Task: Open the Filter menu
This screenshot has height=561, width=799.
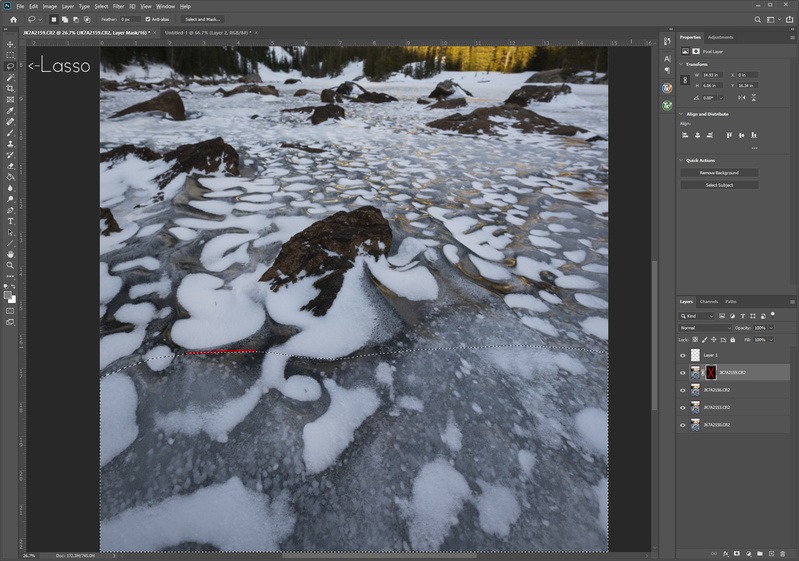Action: [118, 6]
